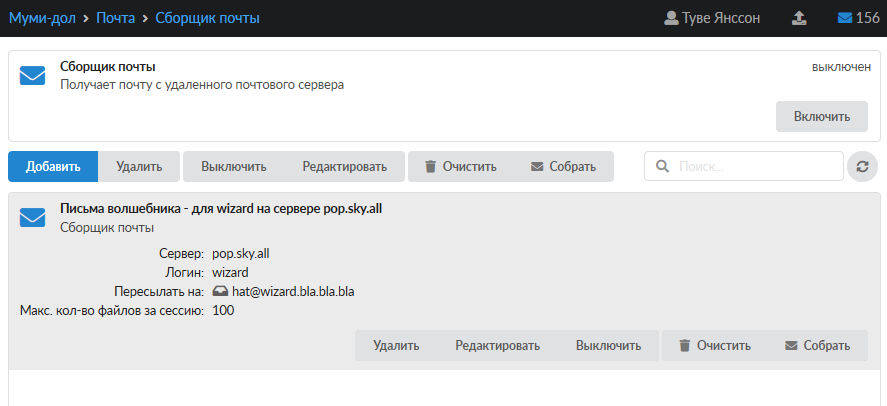Disable the wizard collector via Выключить
The image size is (887, 406).
coord(608,346)
